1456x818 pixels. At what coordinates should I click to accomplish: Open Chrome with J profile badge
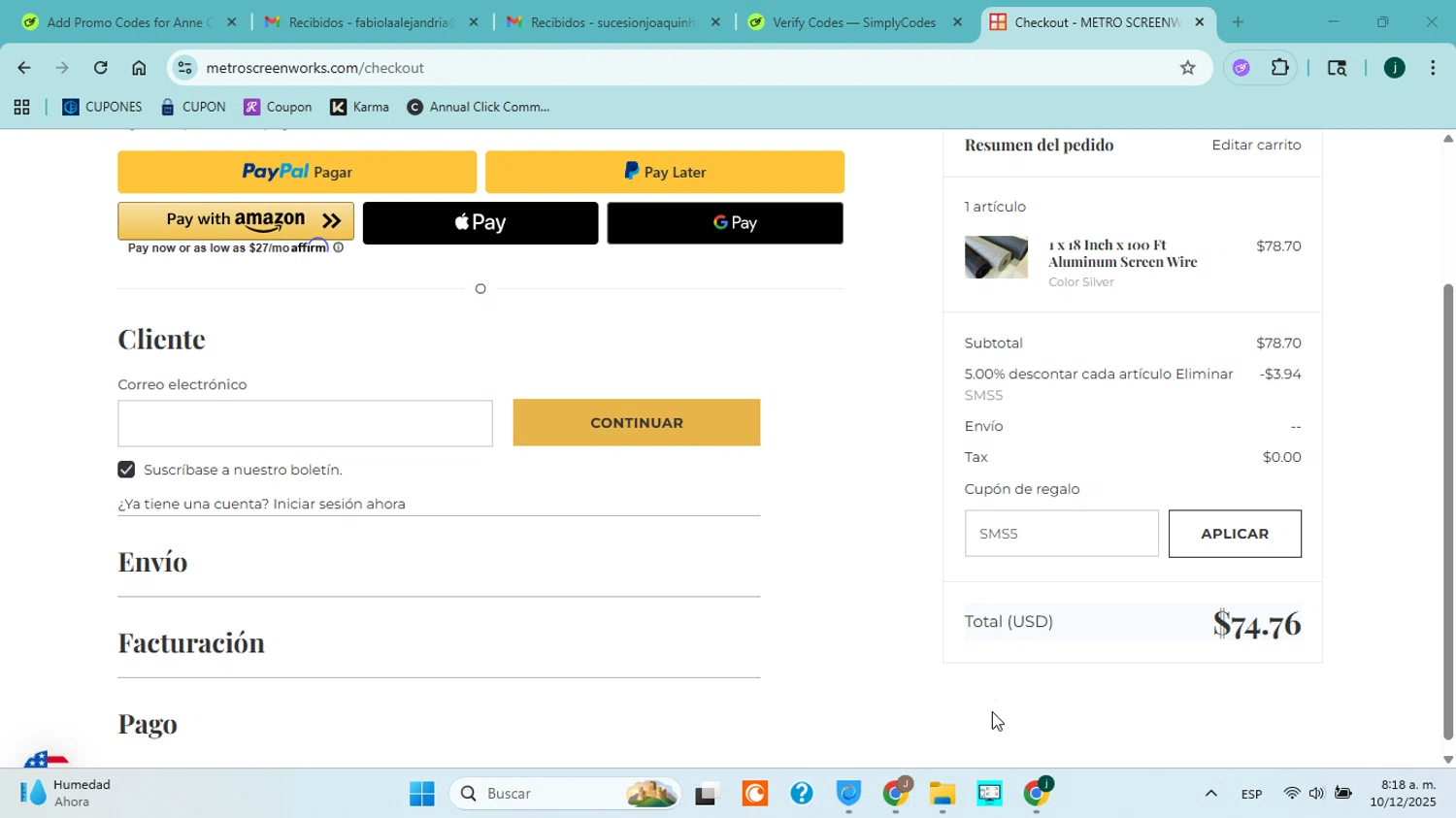(896, 794)
